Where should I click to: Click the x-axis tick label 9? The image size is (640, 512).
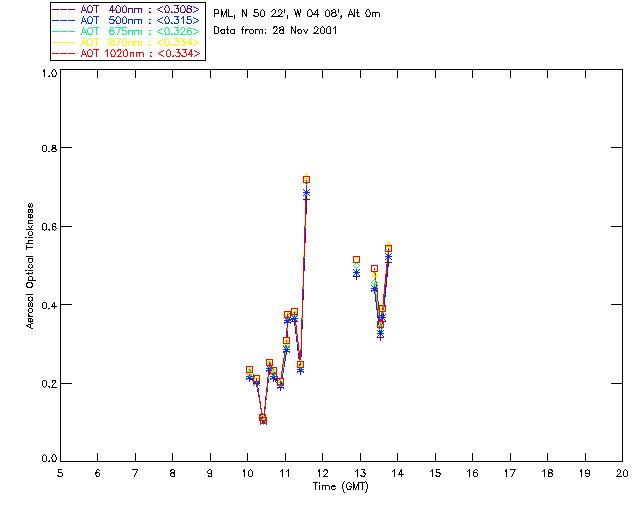click(210, 473)
